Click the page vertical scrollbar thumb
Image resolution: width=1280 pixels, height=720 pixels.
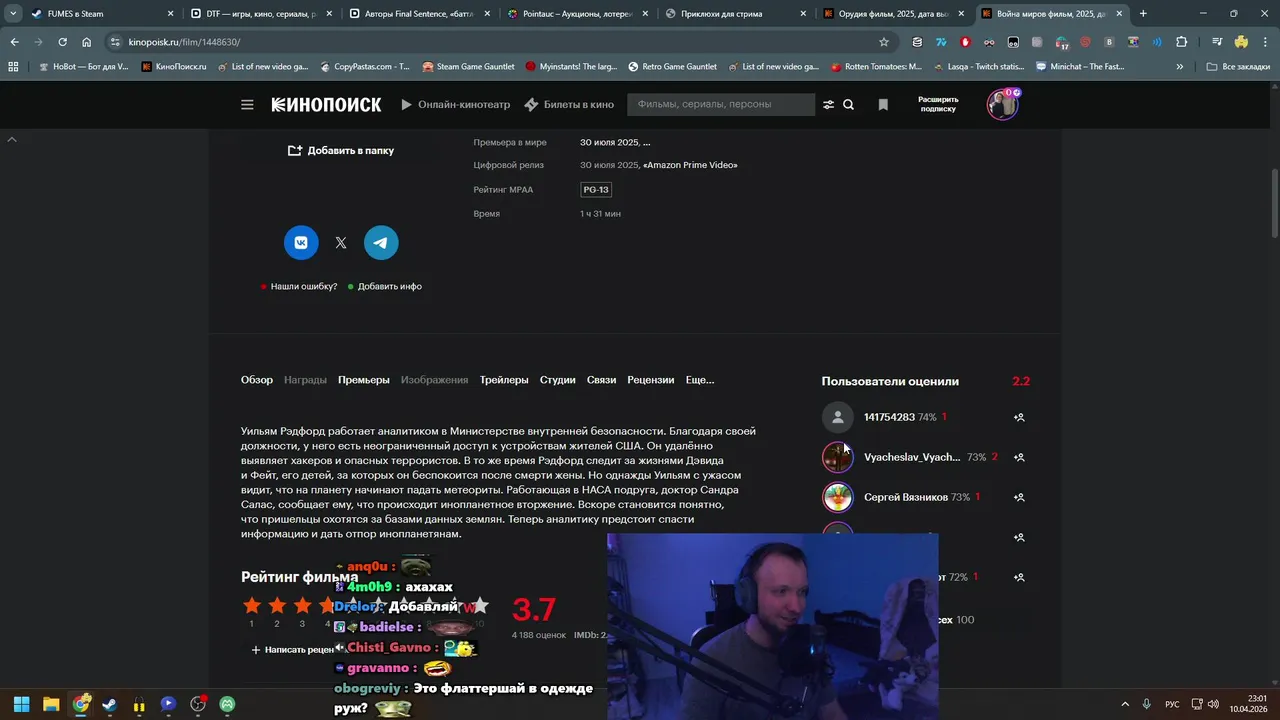[x=1274, y=204]
